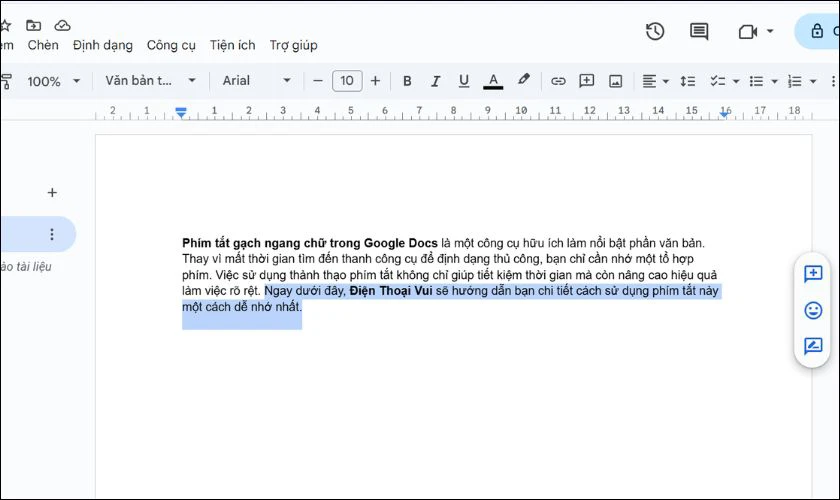Open the Văn bản text style dropdown
This screenshot has height=500, width=840.
click(150, 81)
